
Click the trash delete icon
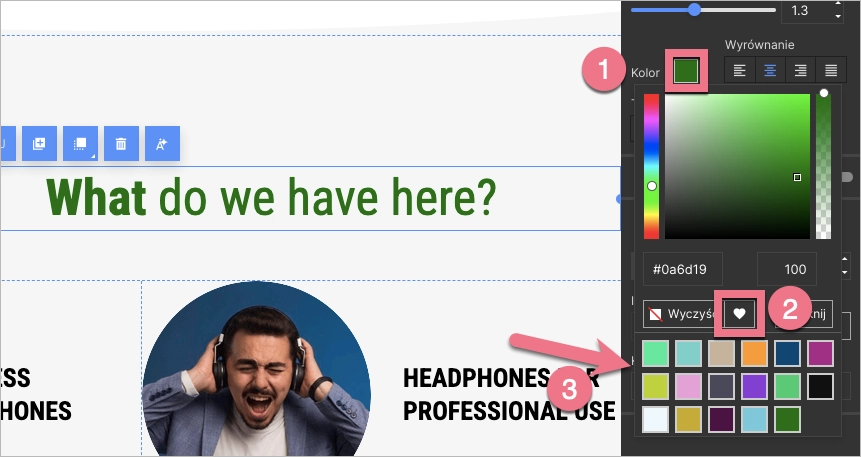(121, 143)
